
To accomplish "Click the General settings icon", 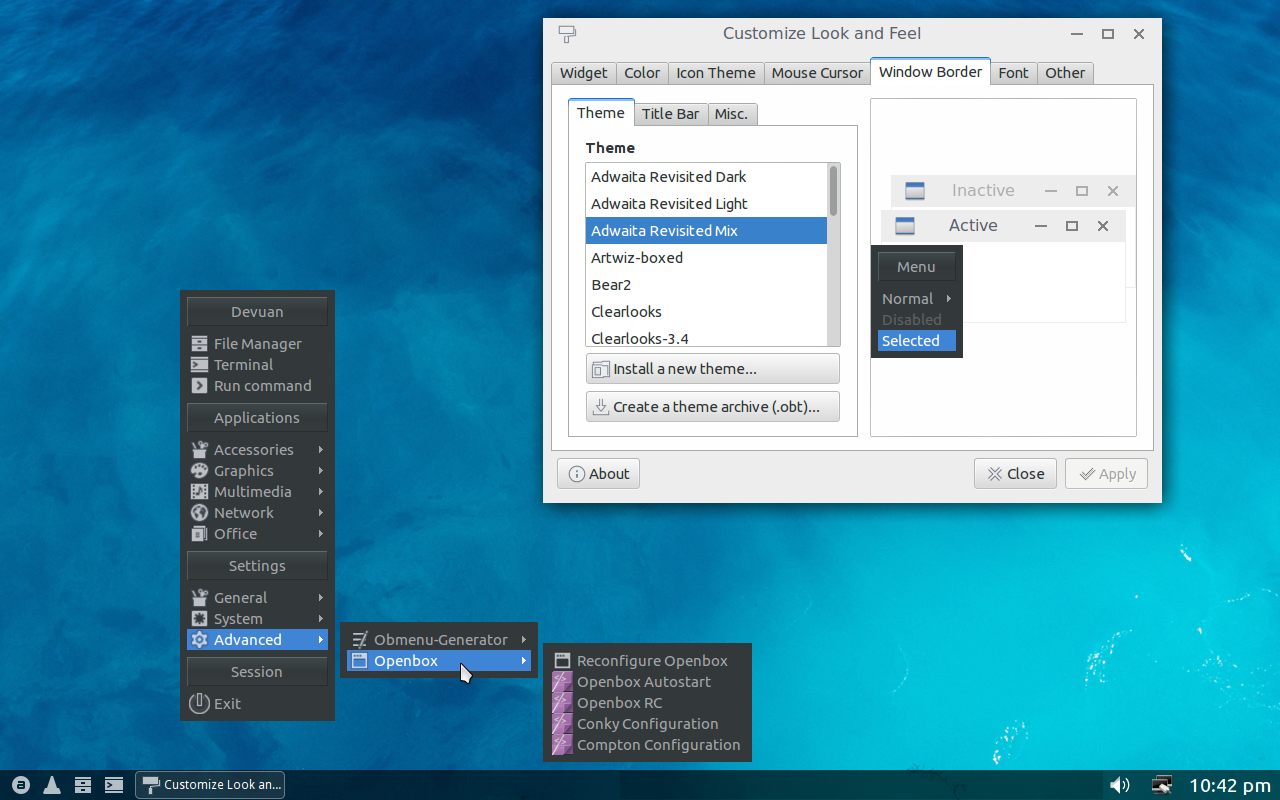I will click(x=199, y=598).
